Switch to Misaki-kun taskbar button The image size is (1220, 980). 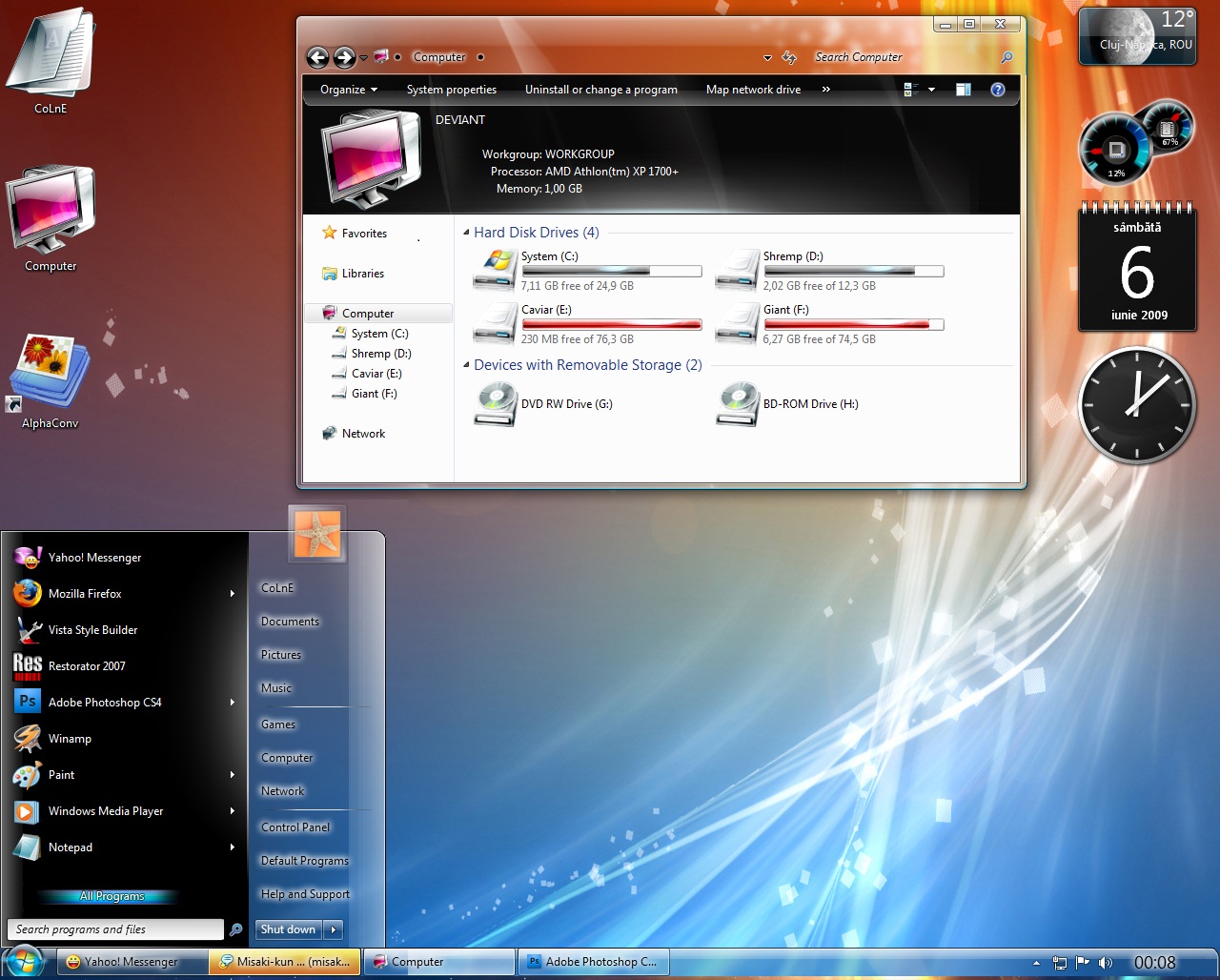(285, 962)
